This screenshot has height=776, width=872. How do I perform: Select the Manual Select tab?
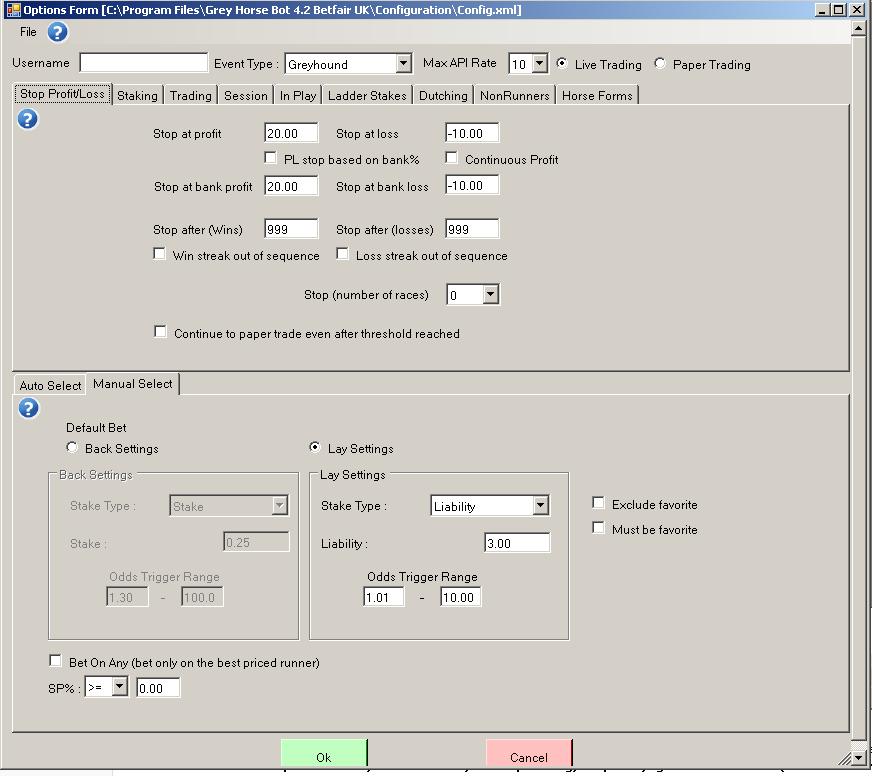point(132,384)
